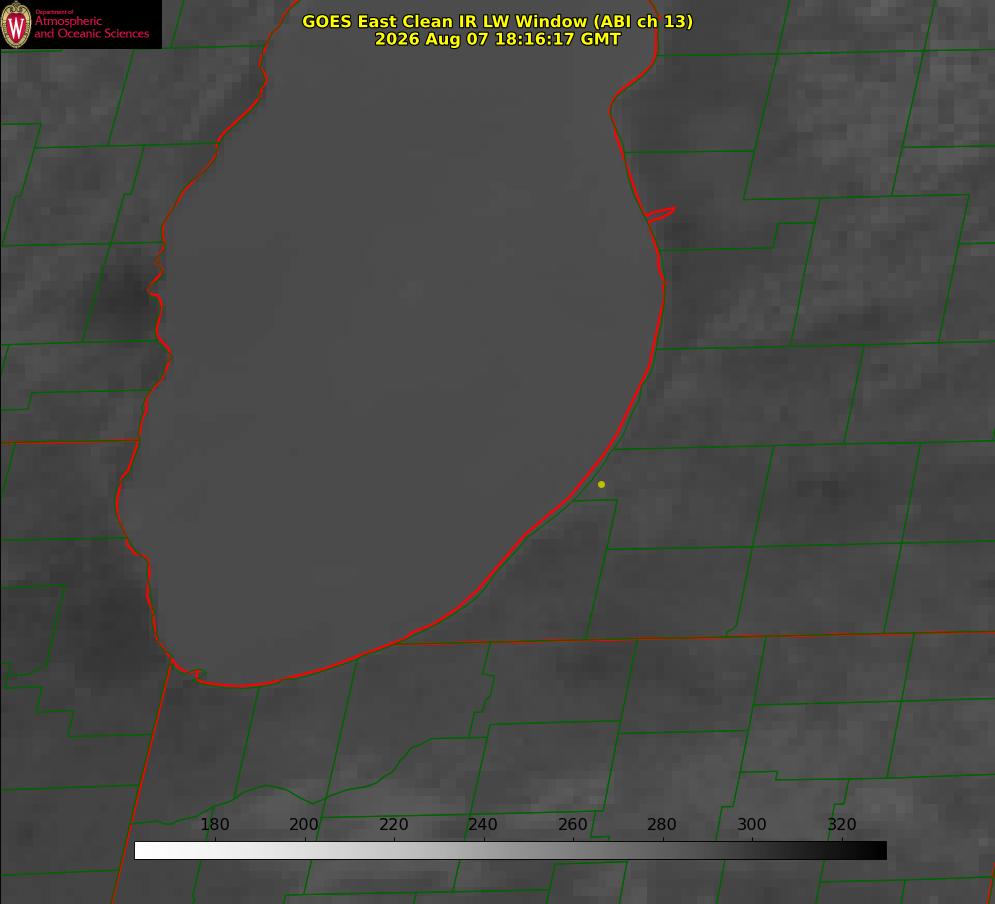Click the 200 label on the colorbar
The image size is (995, 904).
[x=303, y=824]
